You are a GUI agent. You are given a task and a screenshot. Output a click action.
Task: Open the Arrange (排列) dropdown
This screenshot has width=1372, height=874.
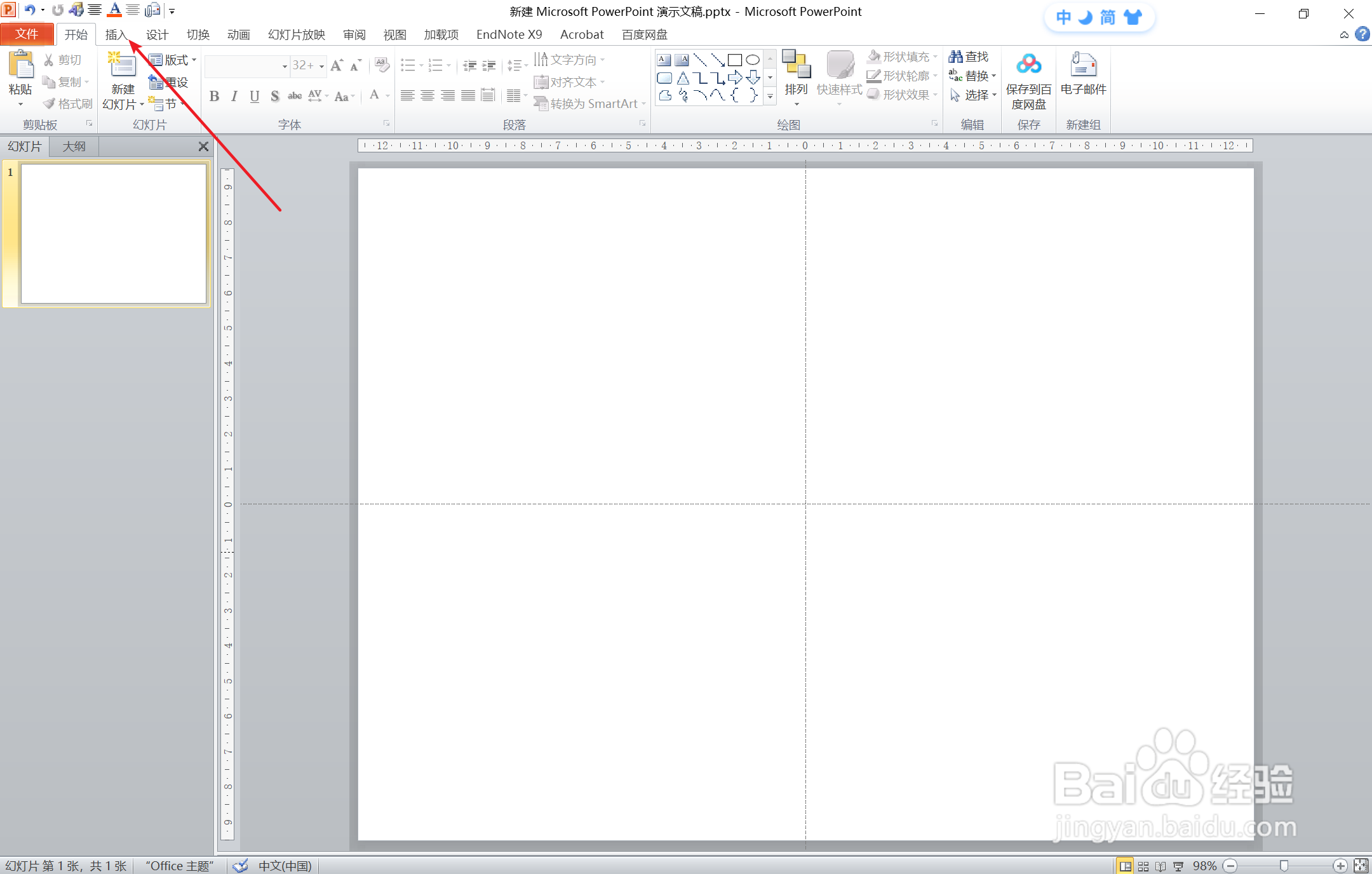(796, 77)
